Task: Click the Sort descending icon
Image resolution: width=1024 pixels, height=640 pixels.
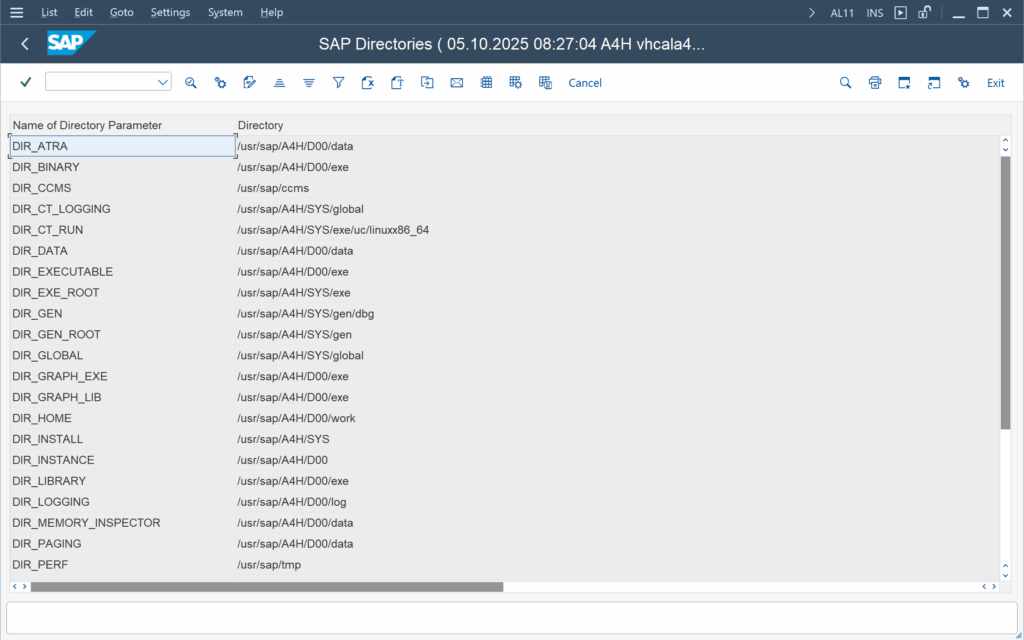Action: click(x=309, y=82)
